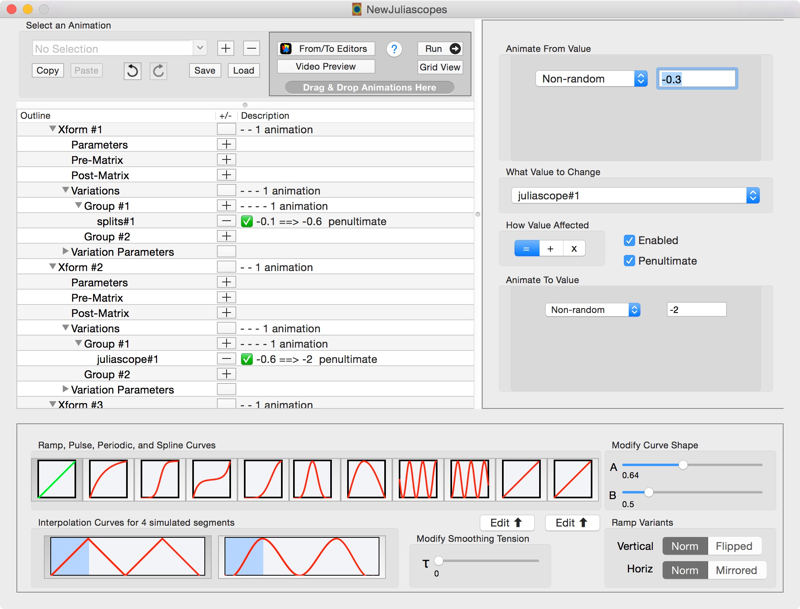800x609 pixels.
Task: Add animation to Xform #1 Parameters row
Action: point(227,144)
